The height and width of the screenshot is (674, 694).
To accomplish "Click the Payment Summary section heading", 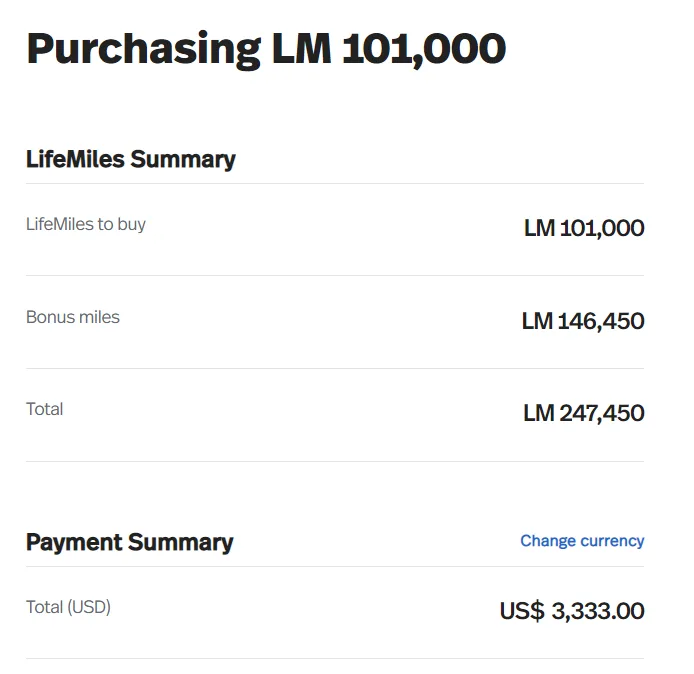I will [x=129, y=542].
